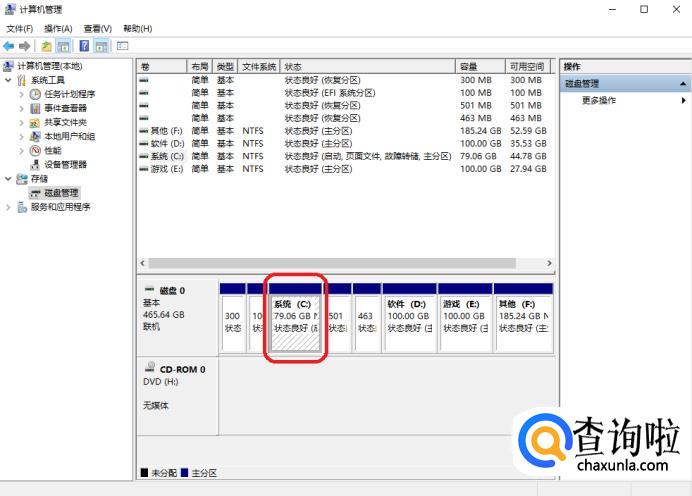Click the black 未分配 legend swatch

[144, 473]
